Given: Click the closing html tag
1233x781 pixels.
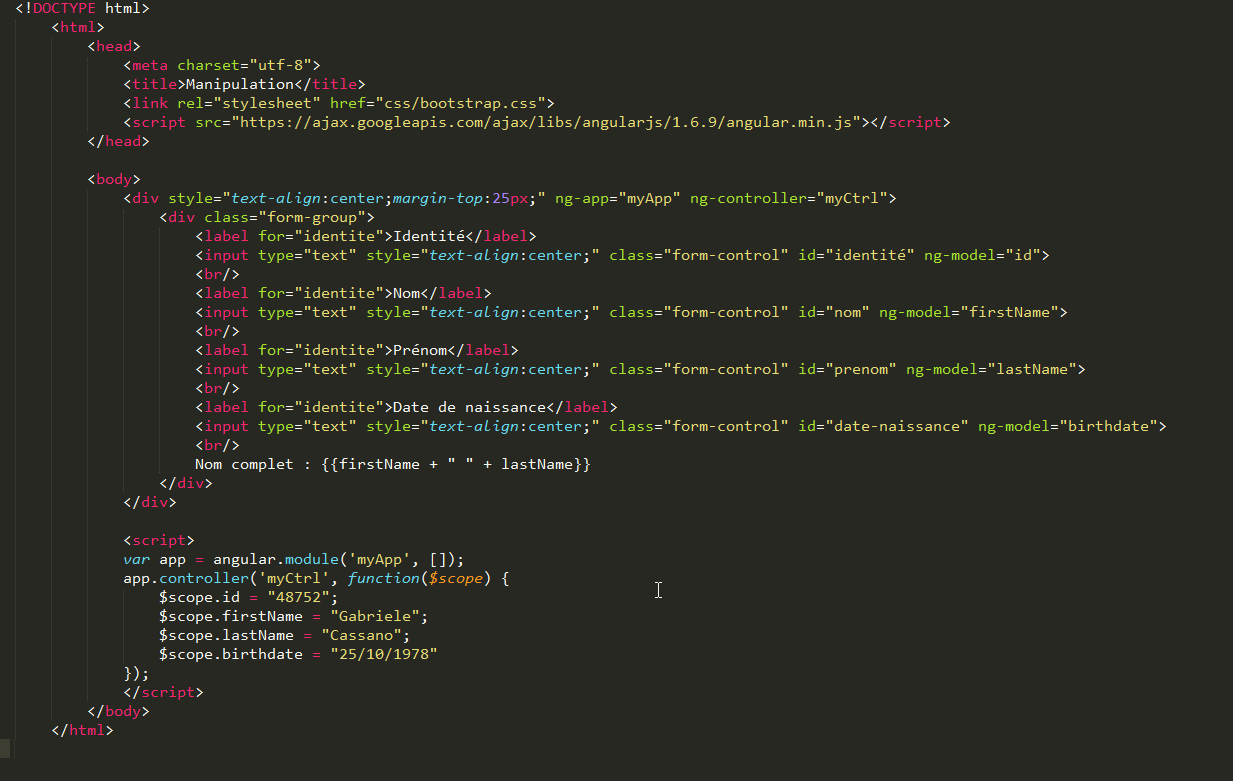Looking at the screenshot, I should [x=82, y=730].
